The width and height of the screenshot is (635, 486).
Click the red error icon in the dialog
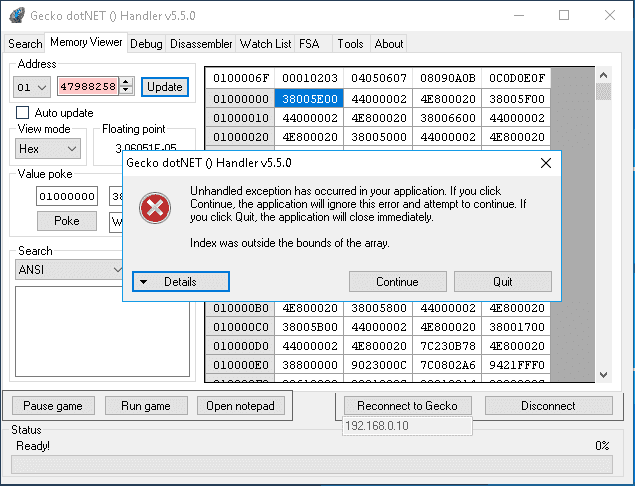click(155, 208)
